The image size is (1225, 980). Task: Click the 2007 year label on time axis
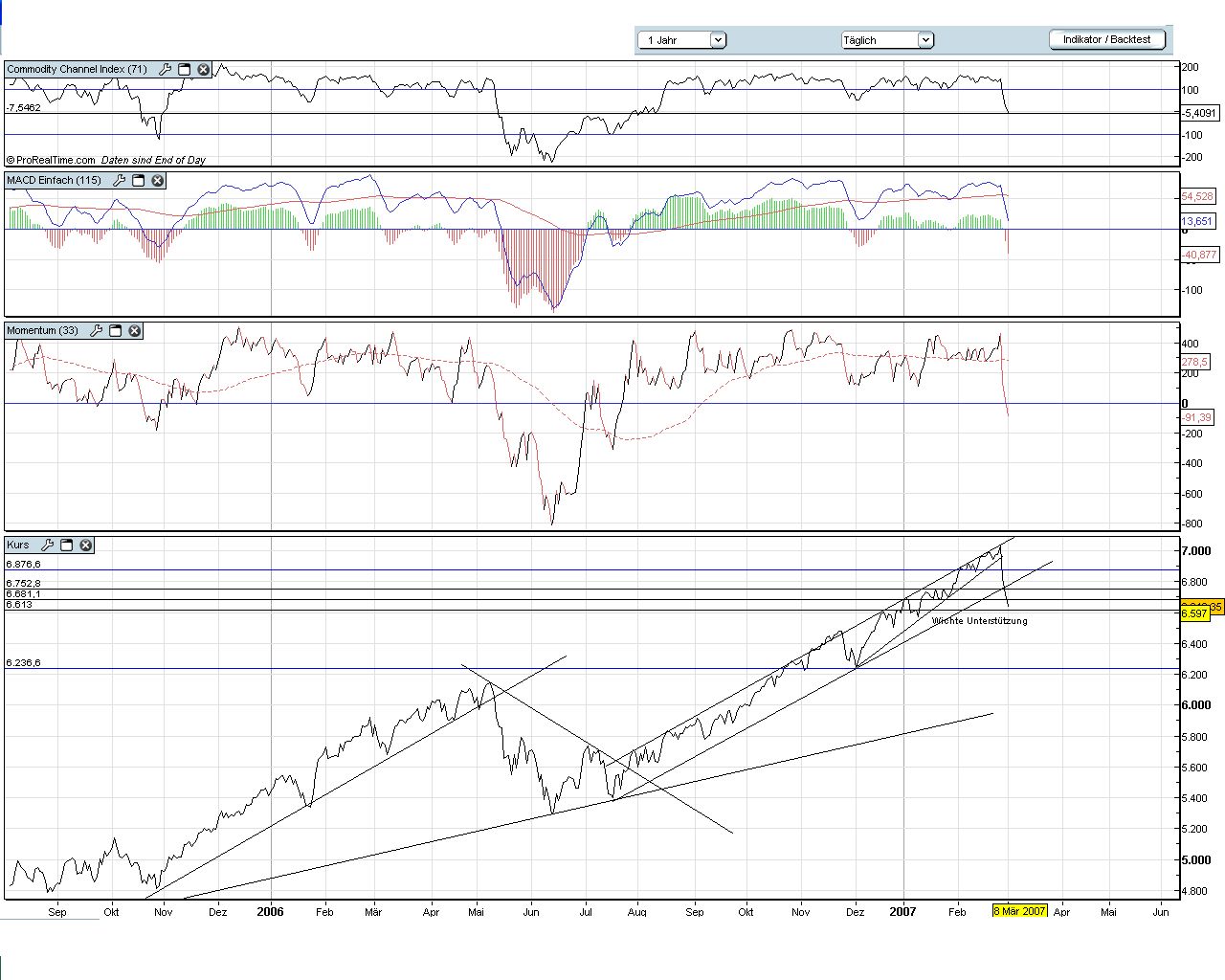pos(902,912)
